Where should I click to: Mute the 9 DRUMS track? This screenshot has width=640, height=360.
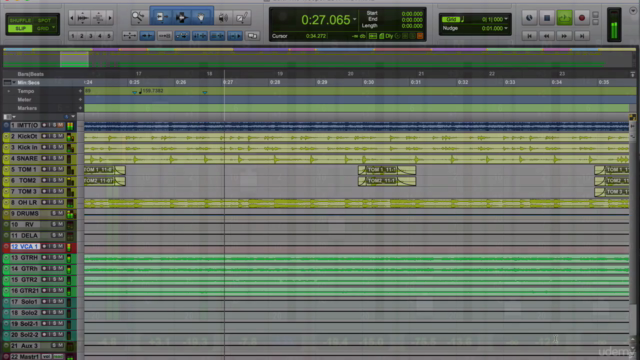[60, 213]
